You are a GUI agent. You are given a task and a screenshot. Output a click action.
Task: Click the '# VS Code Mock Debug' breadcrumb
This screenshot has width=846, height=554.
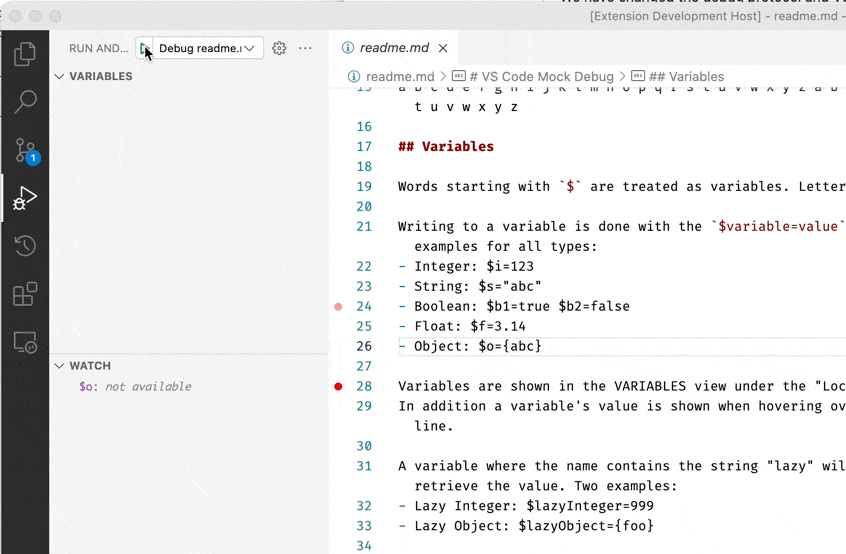point(542,77)
